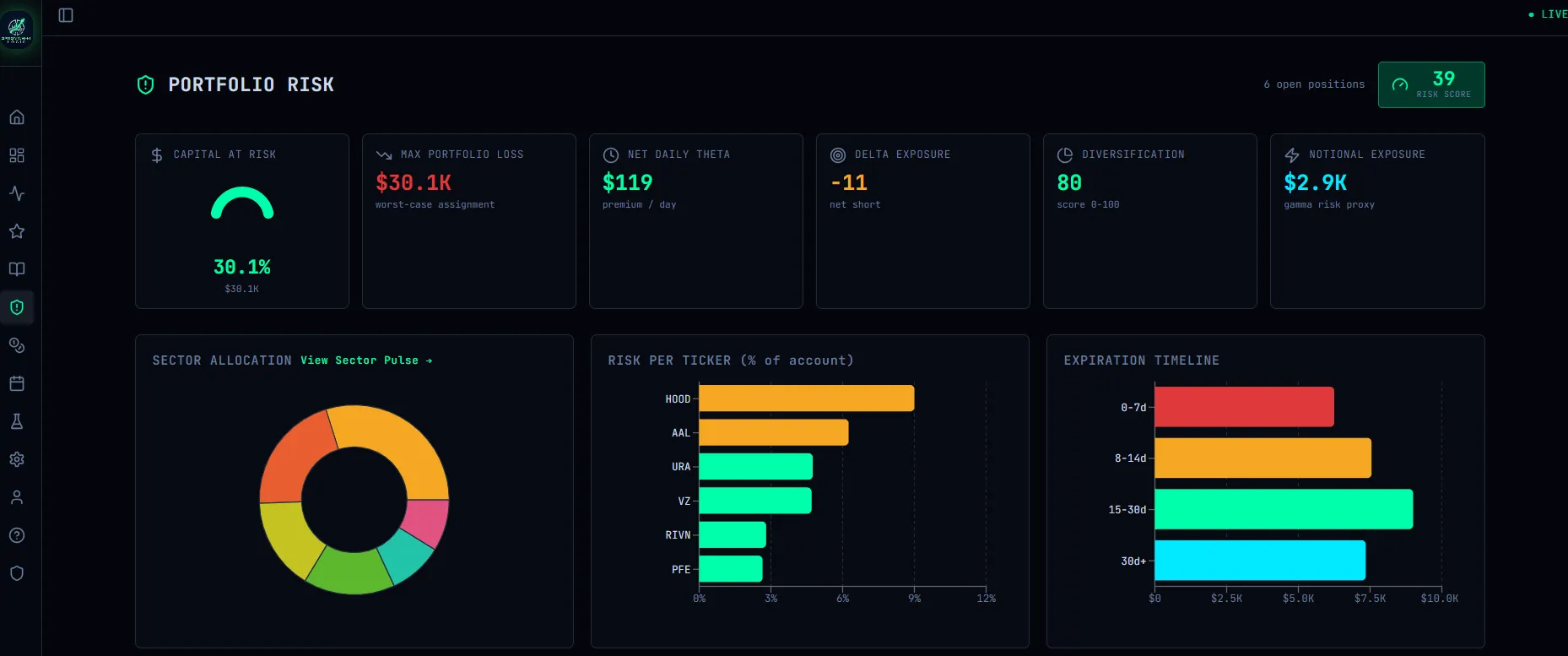This screenshot has height=656, width=1568.
Task: Click the pie chart icon on Diversification
Action: (1065, 155)
